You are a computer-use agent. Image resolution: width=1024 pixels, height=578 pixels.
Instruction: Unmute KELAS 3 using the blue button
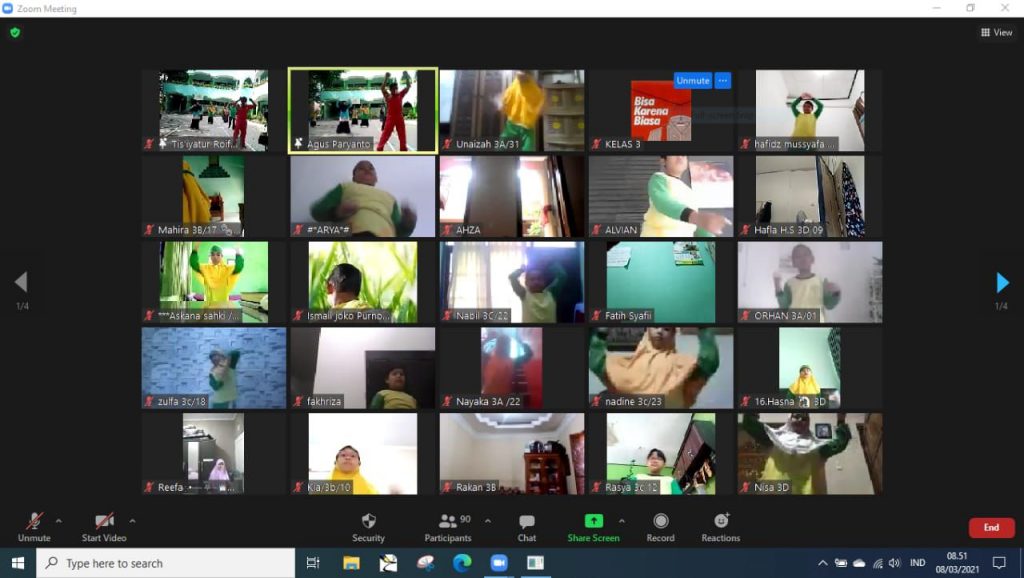coord(692,81)
